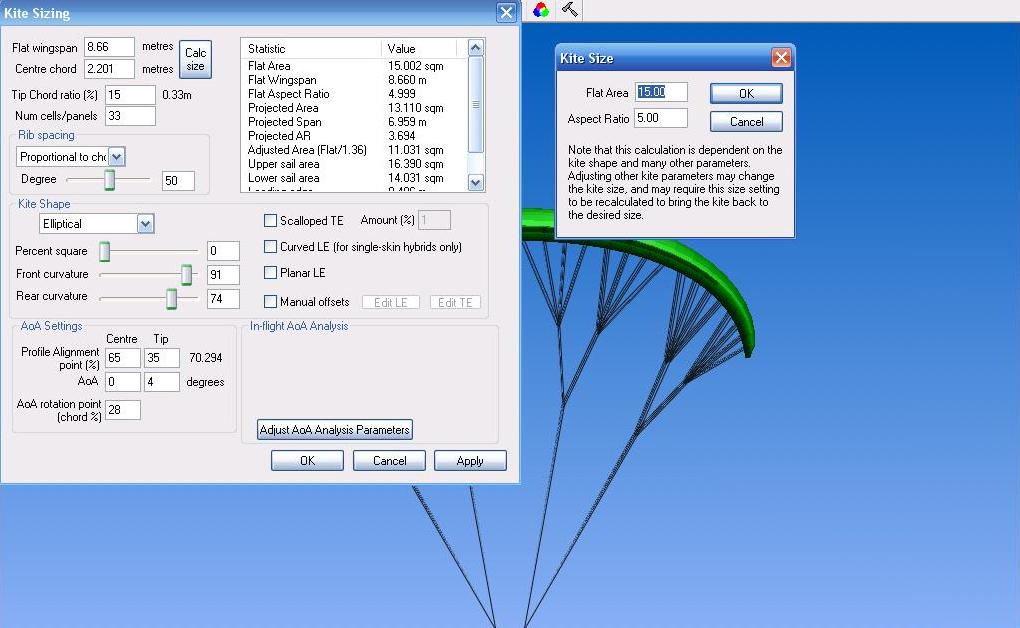Viewport: 1020px width, 628px height.
Task: Click the Aspect Ratio input field
Action: pyautogui.click(x=661, y=119)
